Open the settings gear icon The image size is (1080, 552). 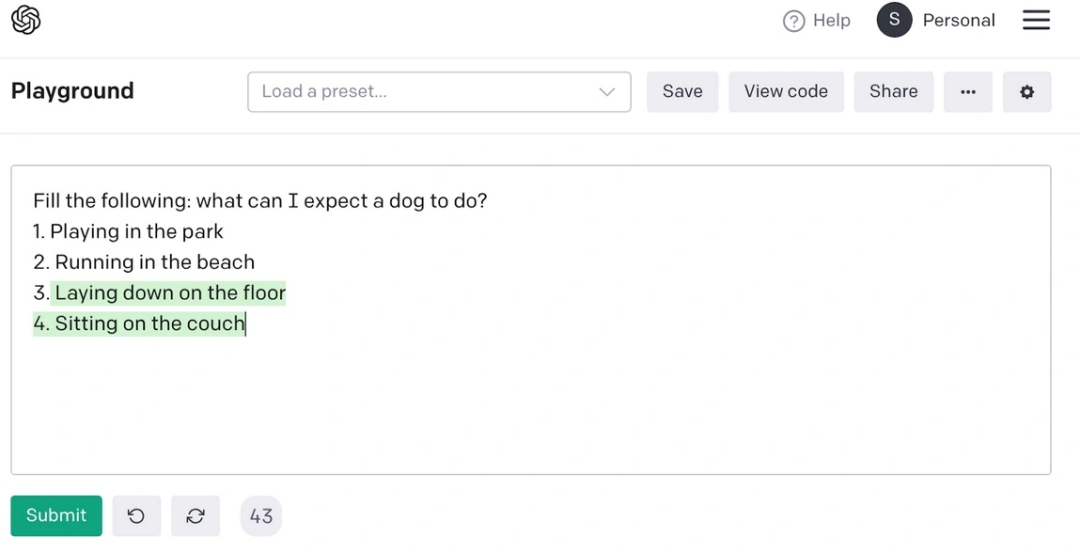pyautogui.click(x=1027, y=92)
